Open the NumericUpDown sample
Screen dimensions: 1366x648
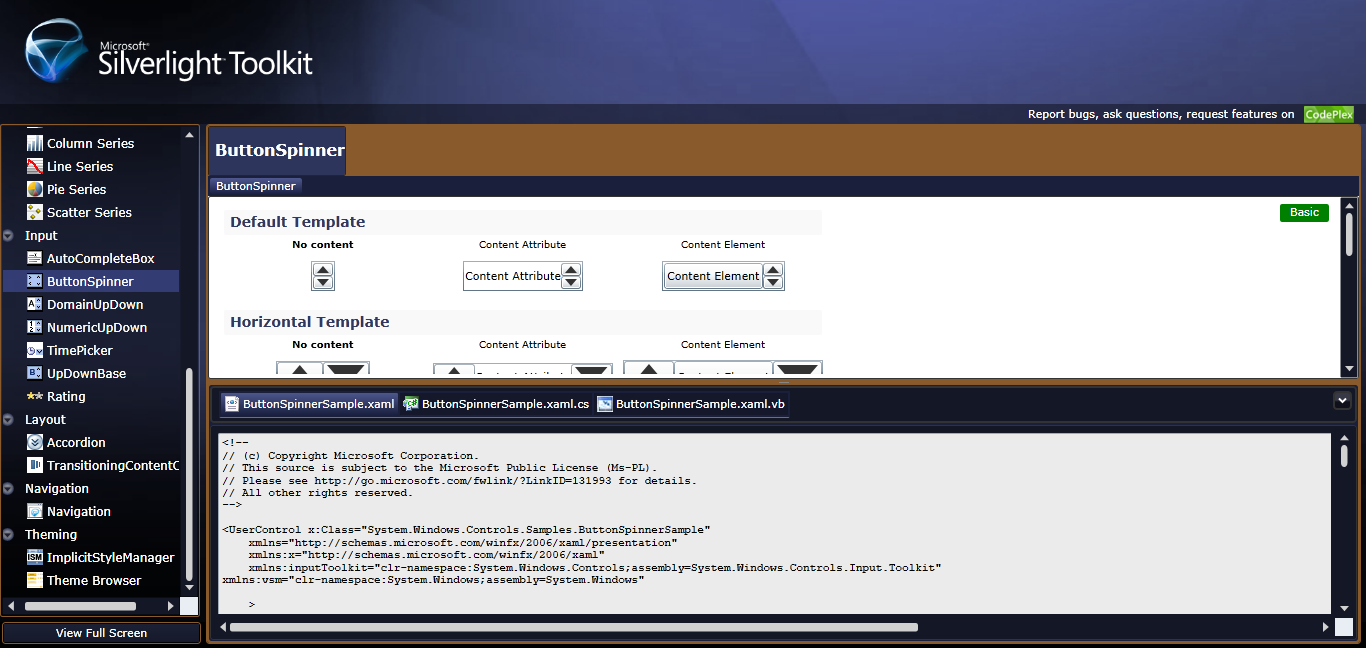[97, 327]
